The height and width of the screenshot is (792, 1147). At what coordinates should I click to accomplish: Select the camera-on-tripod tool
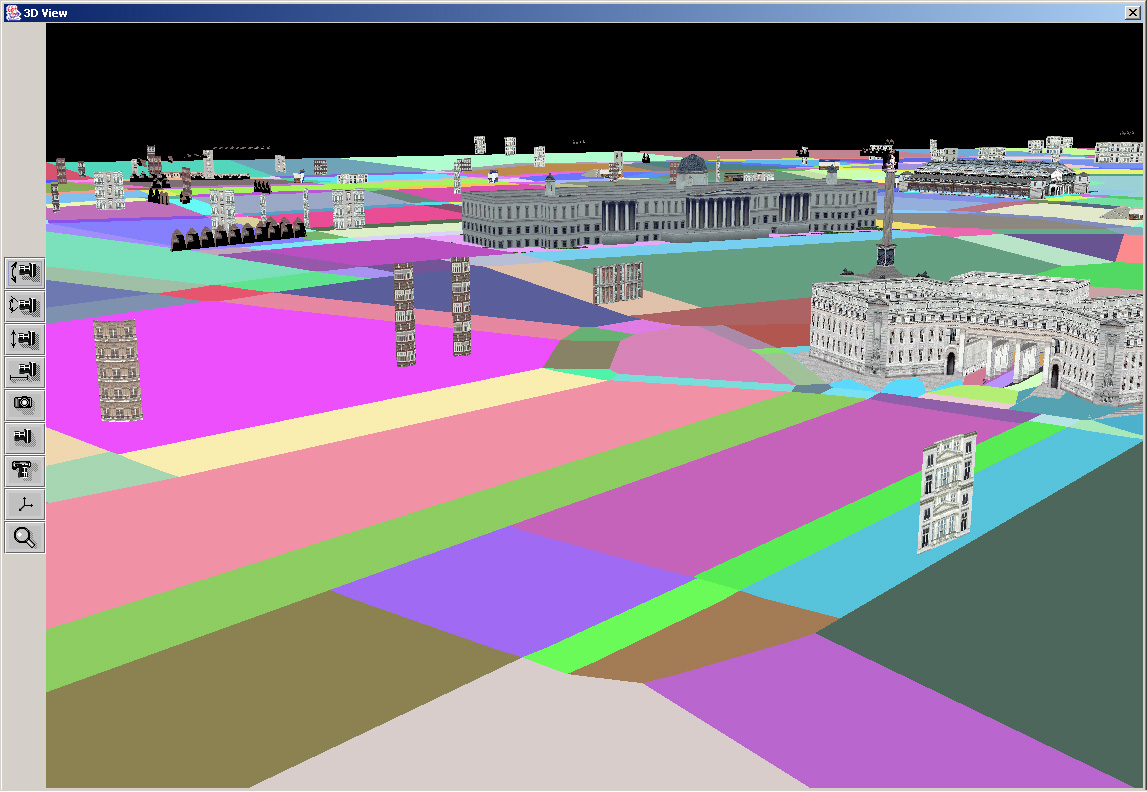pyautogui.click(x=24, y=471)
